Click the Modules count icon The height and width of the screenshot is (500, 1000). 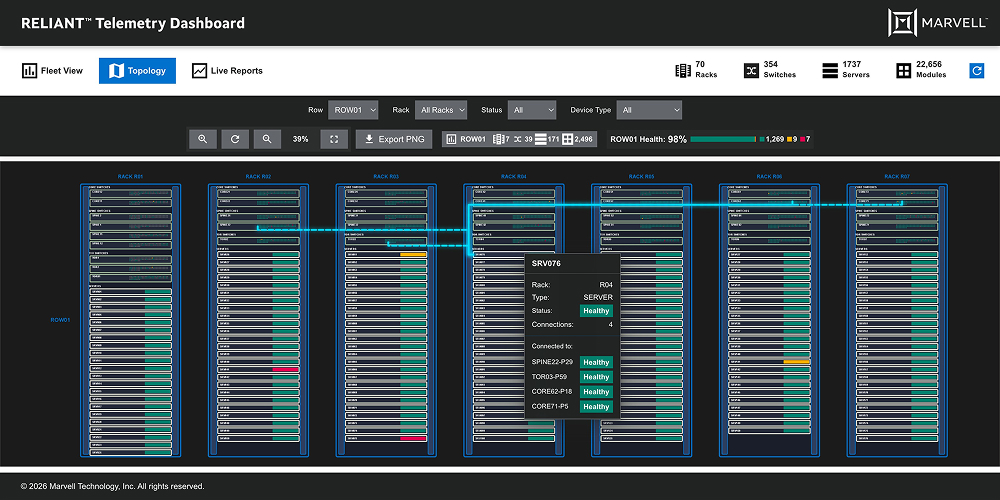(x=903, y=71)
